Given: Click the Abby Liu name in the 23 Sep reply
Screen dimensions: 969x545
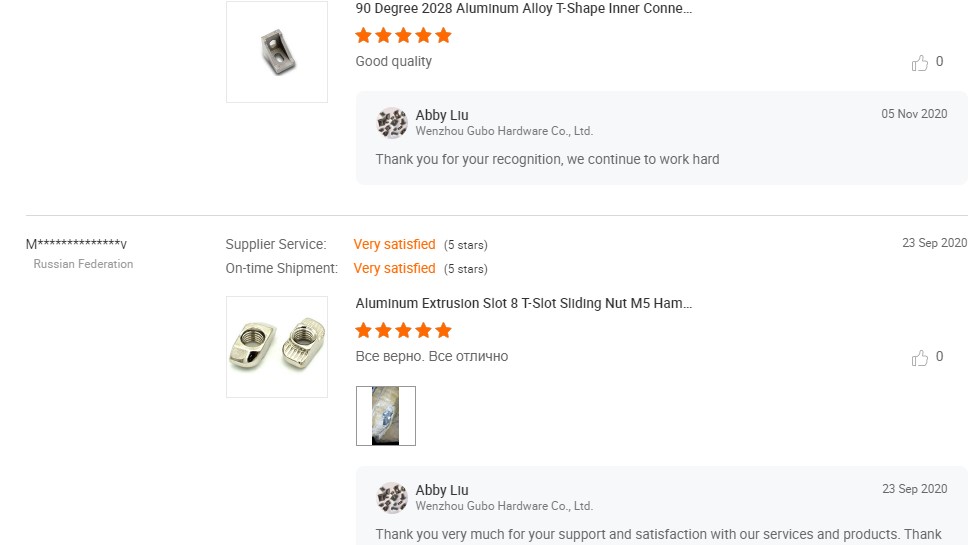Looking at the screenshot, I should [x=442, y=490].
